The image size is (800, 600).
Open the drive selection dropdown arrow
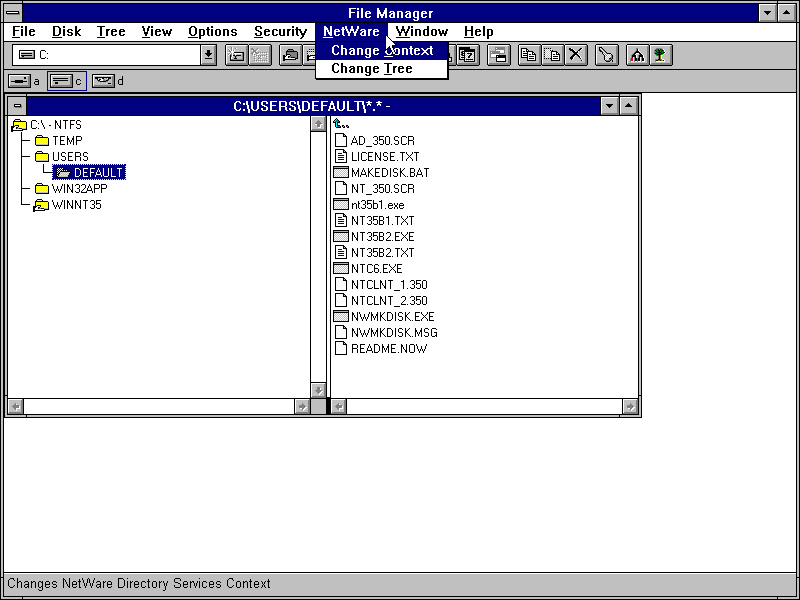(208, 55)
